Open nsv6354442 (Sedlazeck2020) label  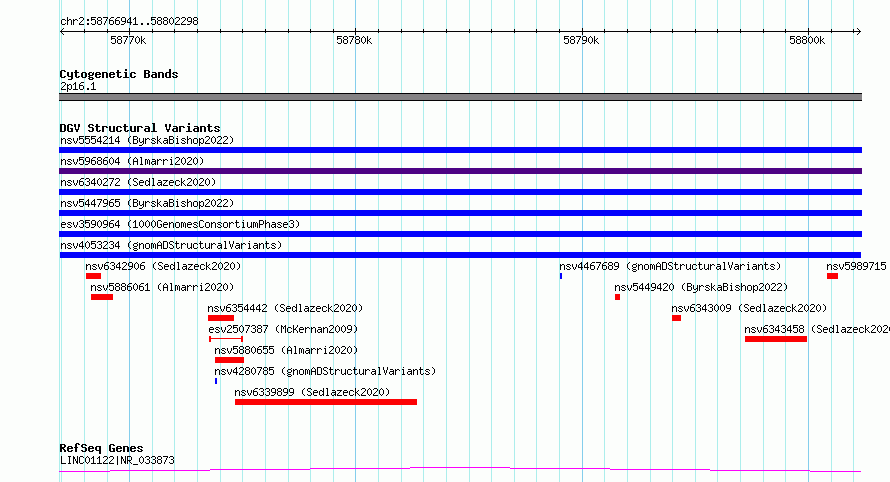point(285,308)
